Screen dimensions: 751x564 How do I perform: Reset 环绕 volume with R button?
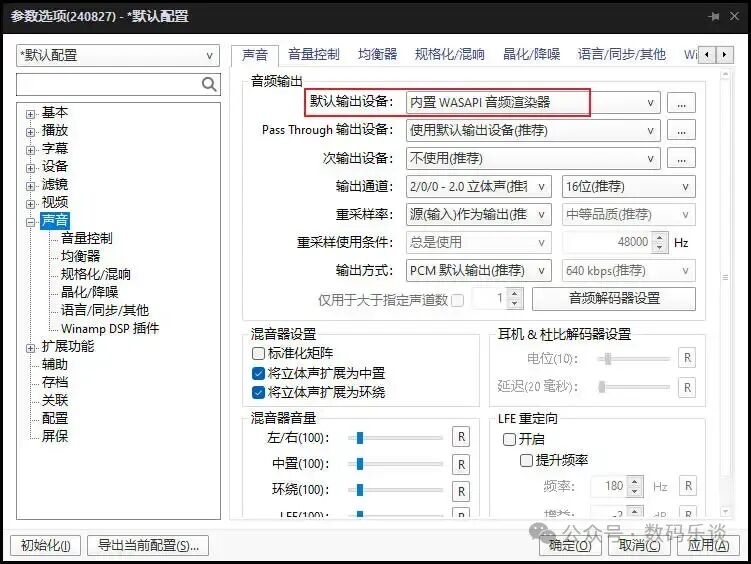[x=461, y=491]
